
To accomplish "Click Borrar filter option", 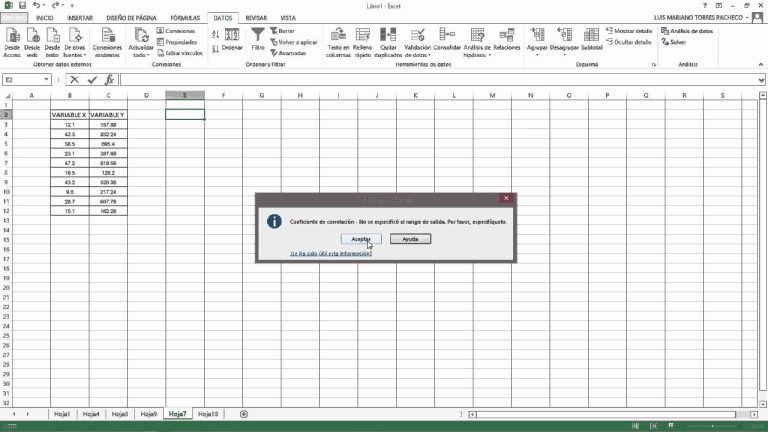I will tap(283, 31).
